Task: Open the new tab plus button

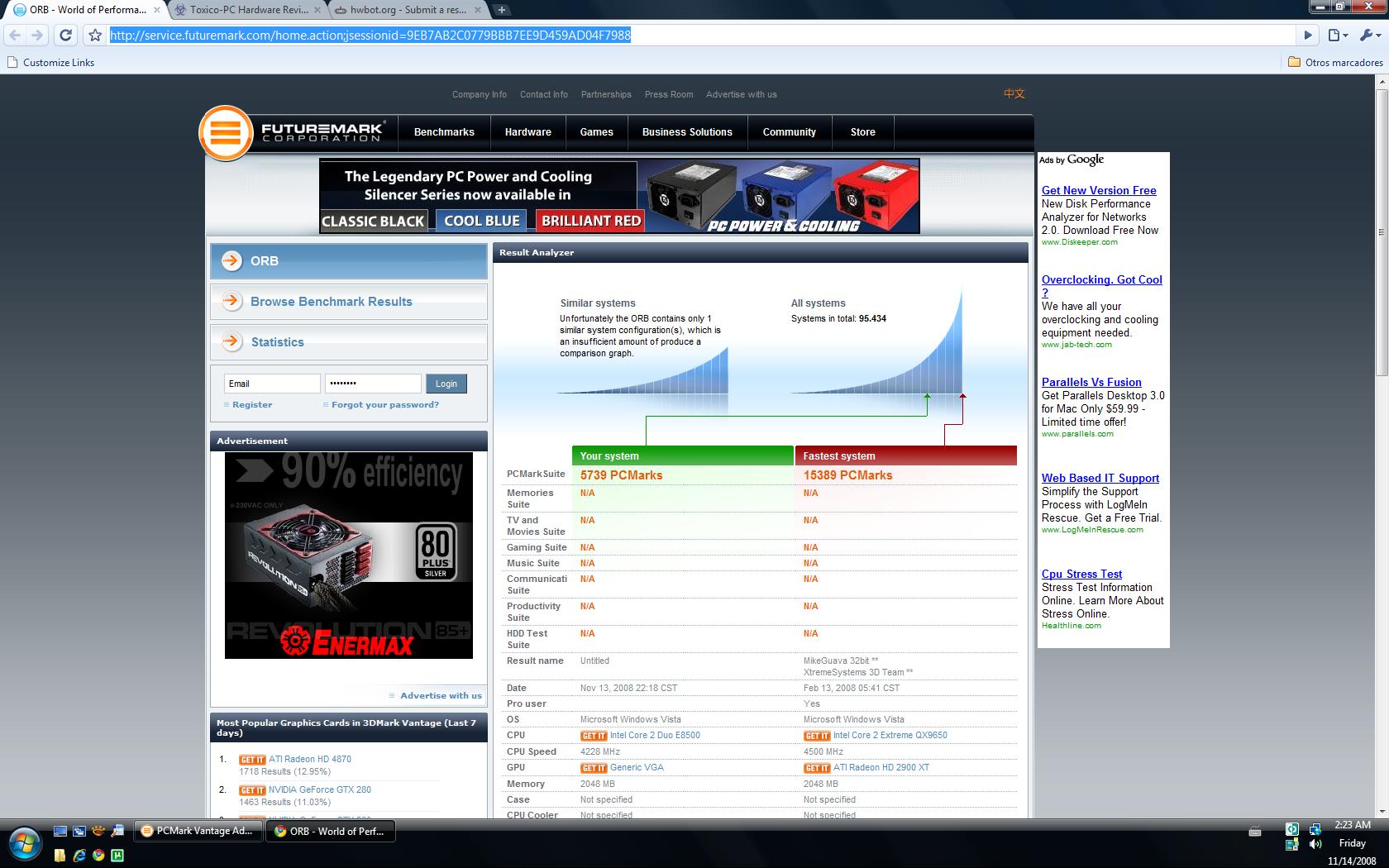Action: click(501, 10)
